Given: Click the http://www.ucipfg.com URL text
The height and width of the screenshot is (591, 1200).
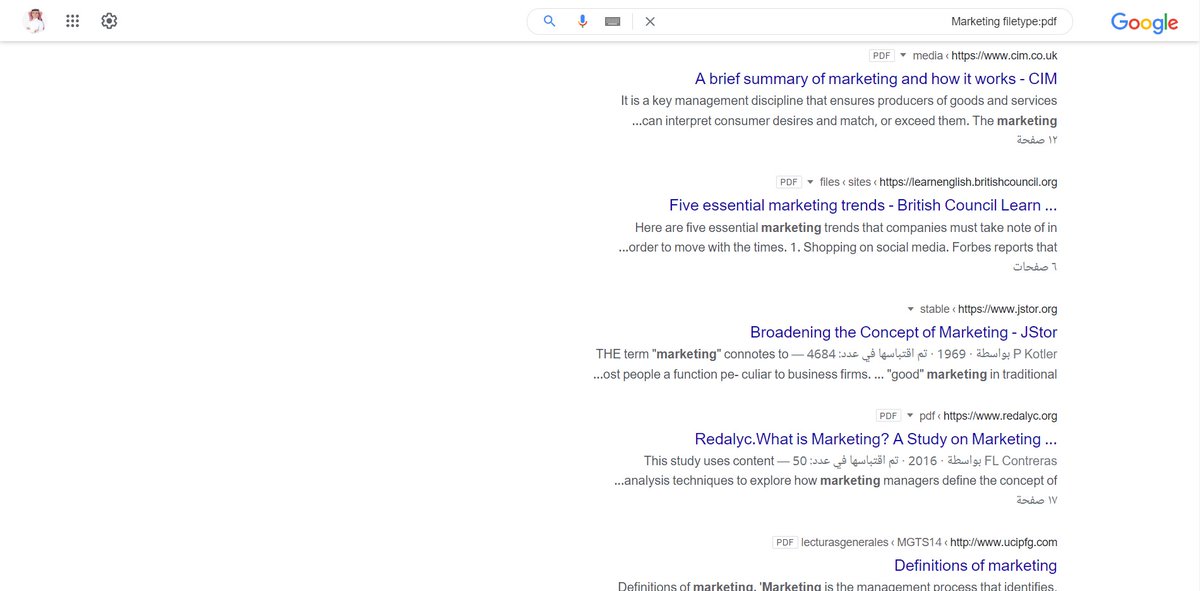Looking at the screenshot, I should coord(1003,542).
